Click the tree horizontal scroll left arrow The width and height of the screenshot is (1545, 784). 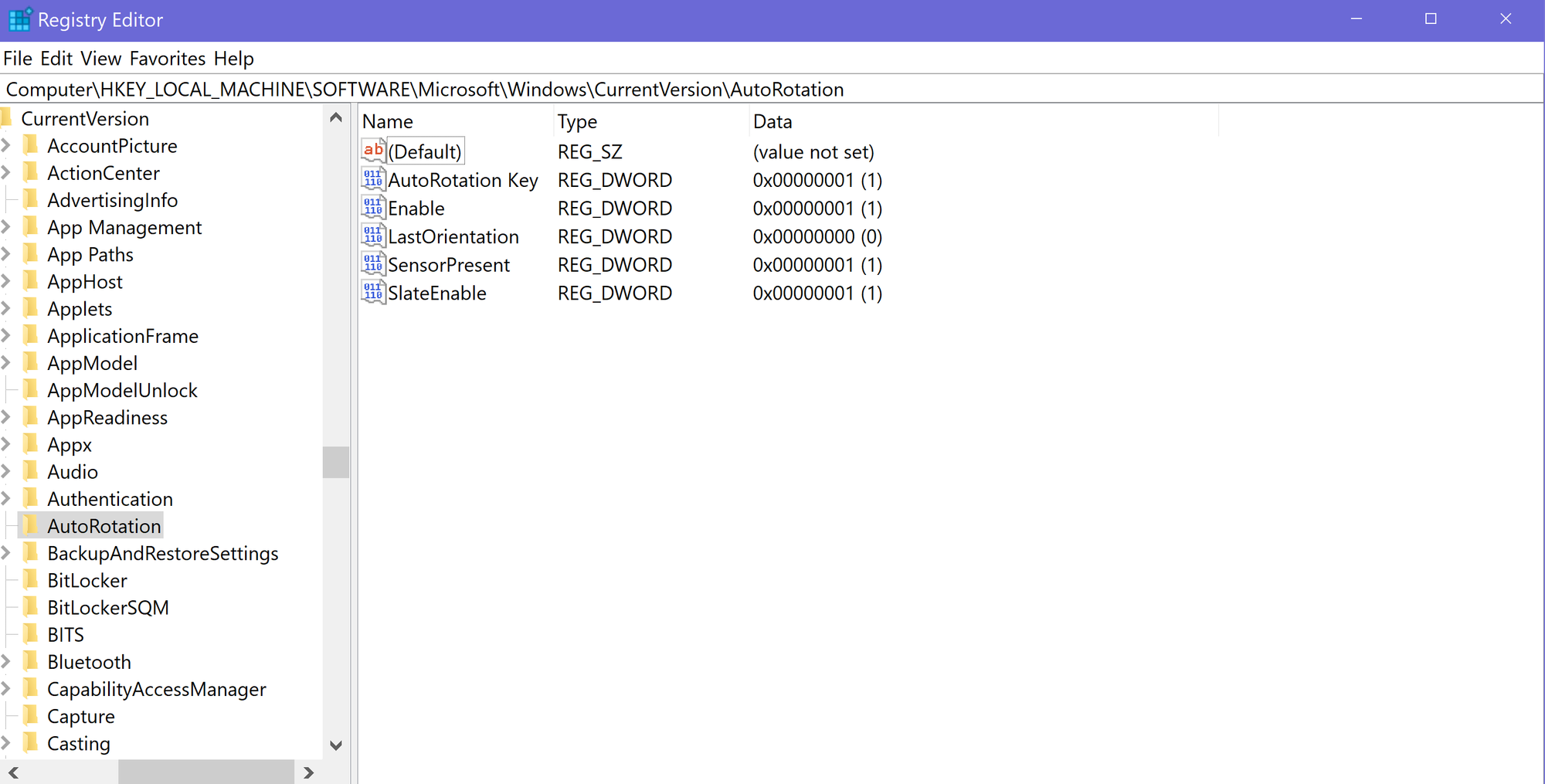(13, 772)
